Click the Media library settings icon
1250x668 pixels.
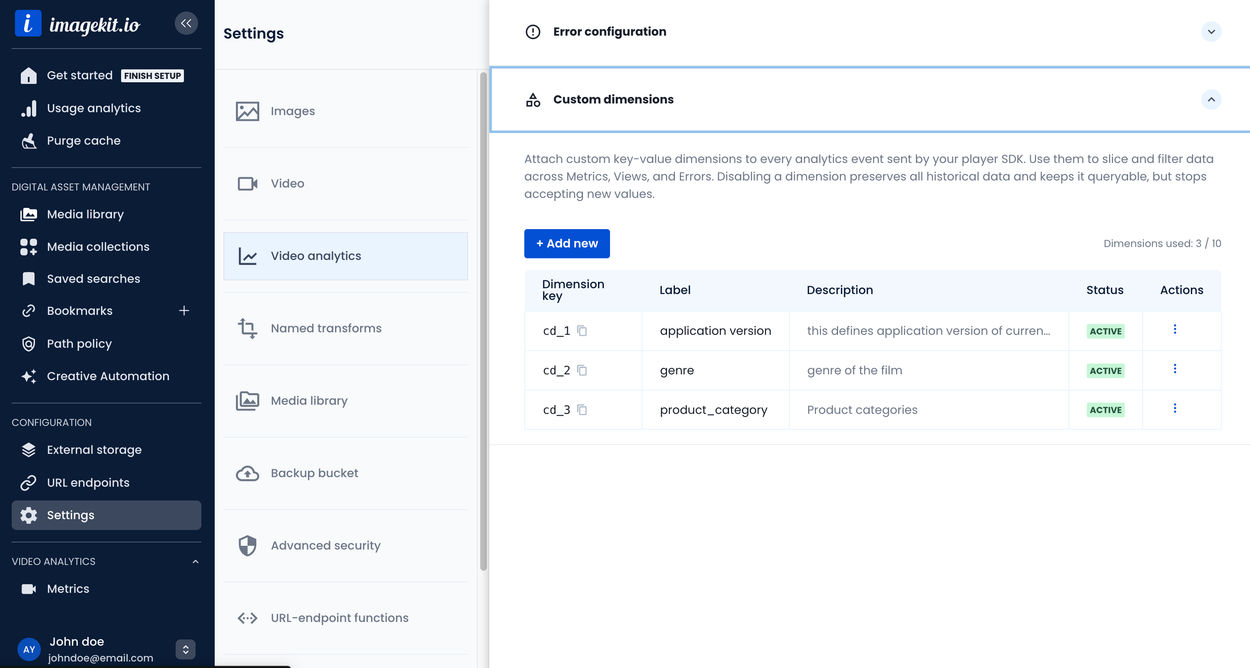[x=247, y=401]
